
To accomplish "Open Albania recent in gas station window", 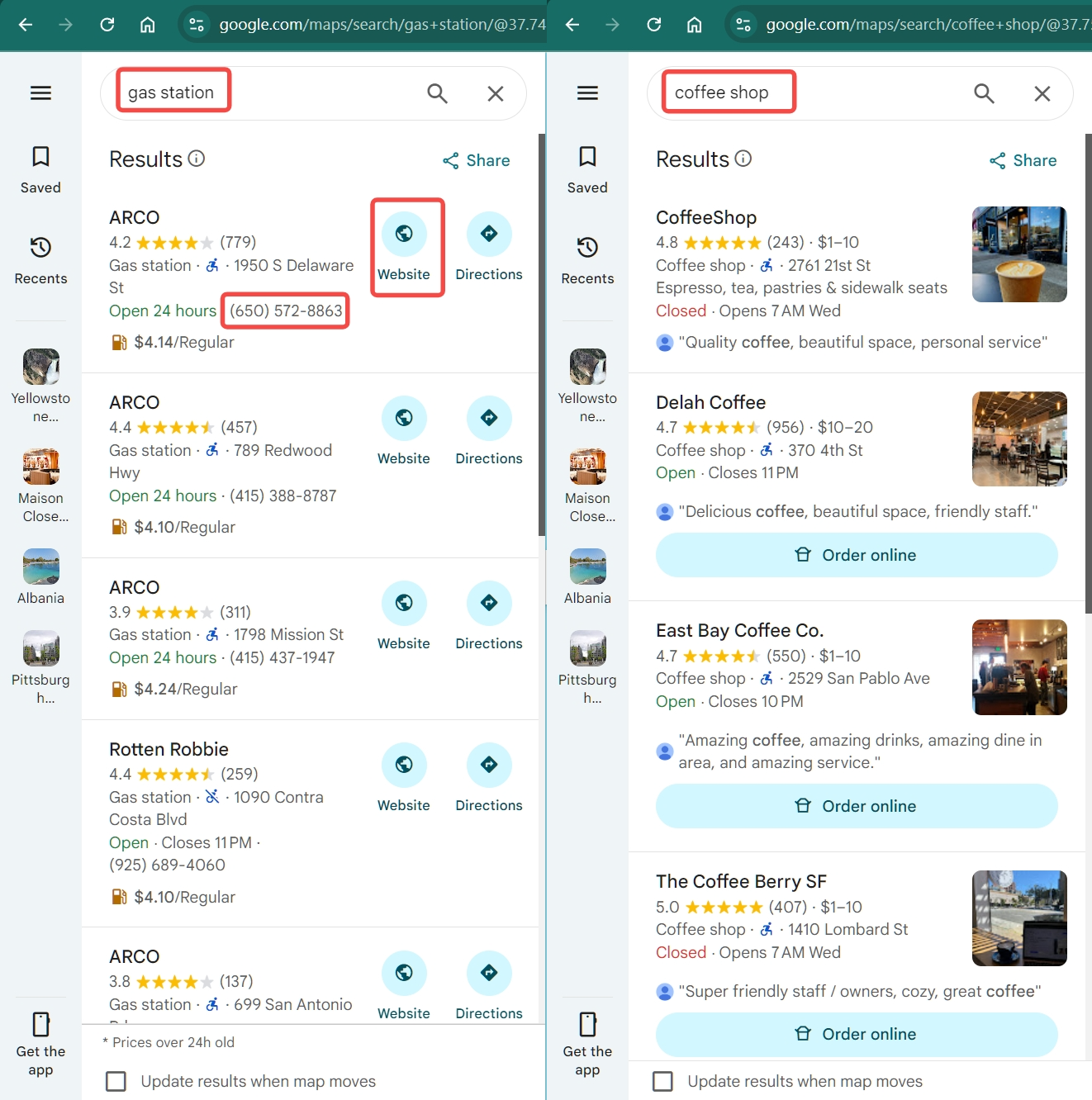I will pos(40,576).
